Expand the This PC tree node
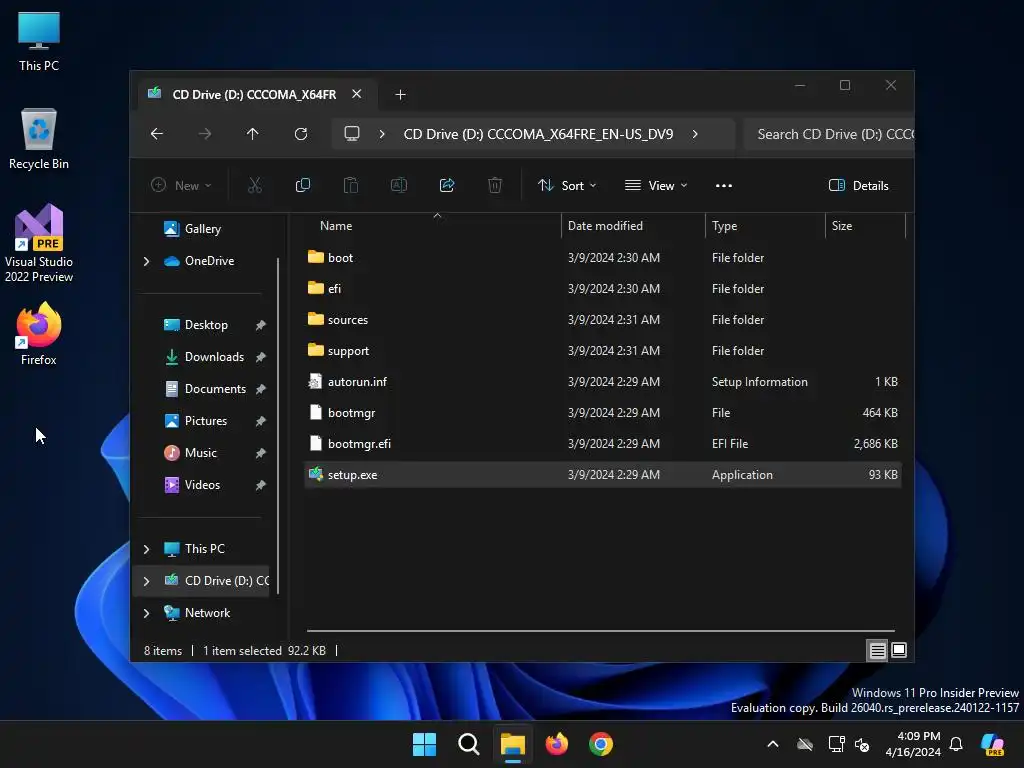Viewport: 1024px width, 768px height. click(x=146, y=549)
